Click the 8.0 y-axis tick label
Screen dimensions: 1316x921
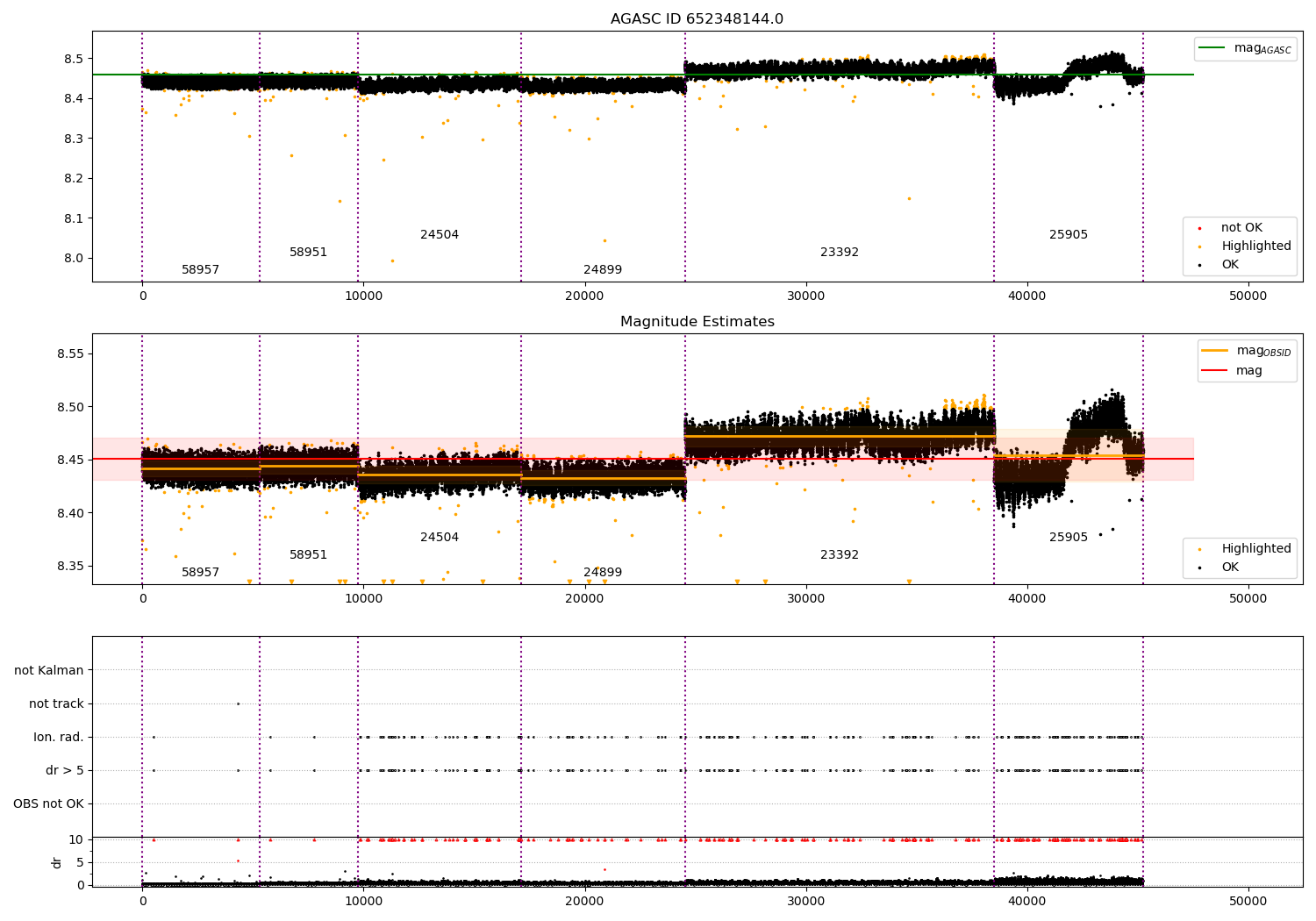(74, 258)
